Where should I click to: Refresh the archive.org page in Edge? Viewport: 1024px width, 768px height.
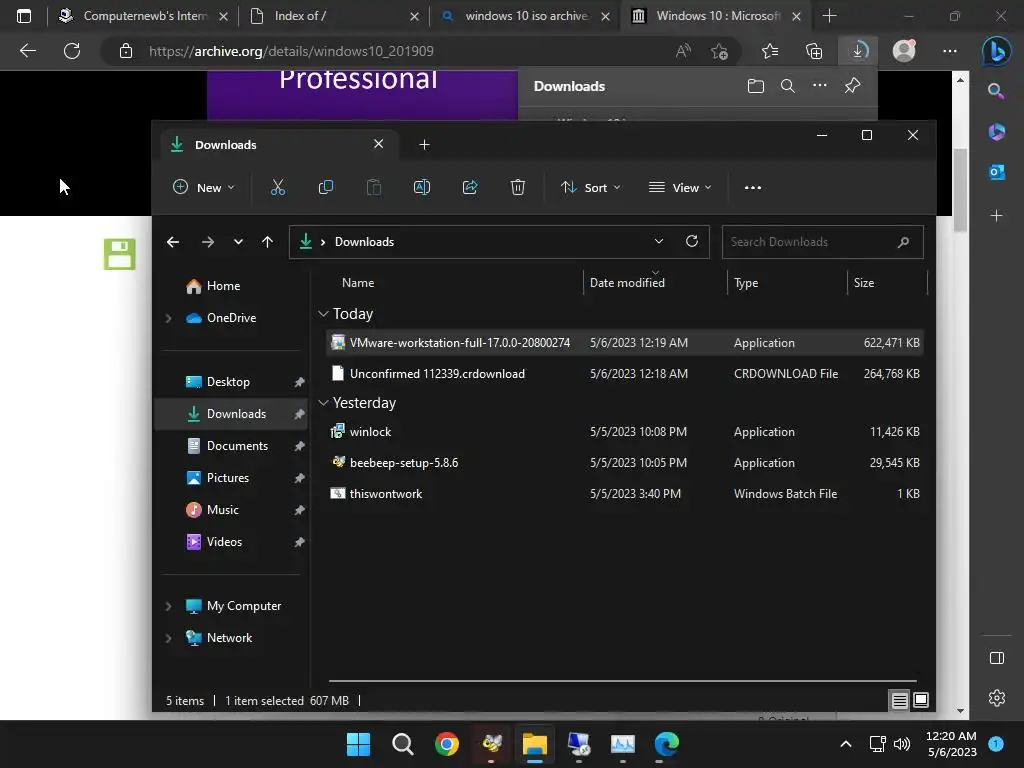72,51
